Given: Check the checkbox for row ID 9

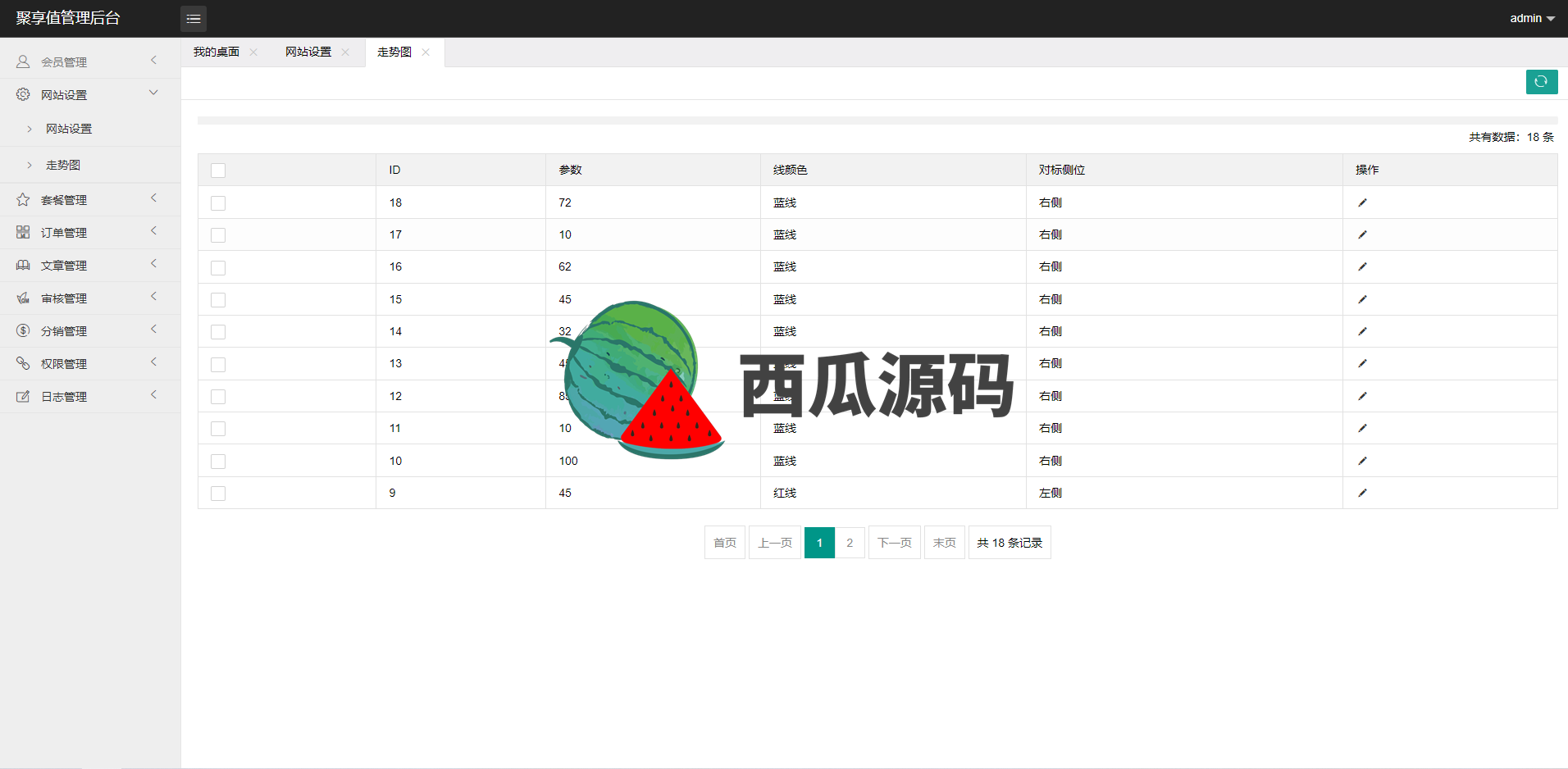Looking at the screenshot, I should pos(218,494).
